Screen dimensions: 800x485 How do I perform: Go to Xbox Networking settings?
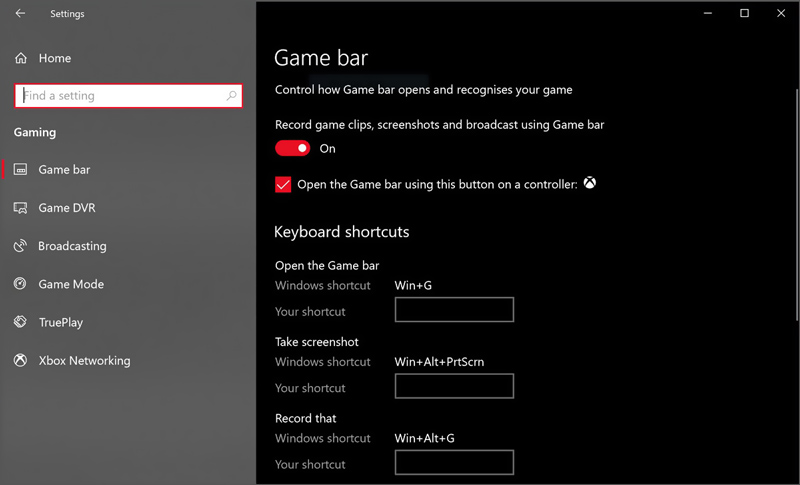[84, 360]
